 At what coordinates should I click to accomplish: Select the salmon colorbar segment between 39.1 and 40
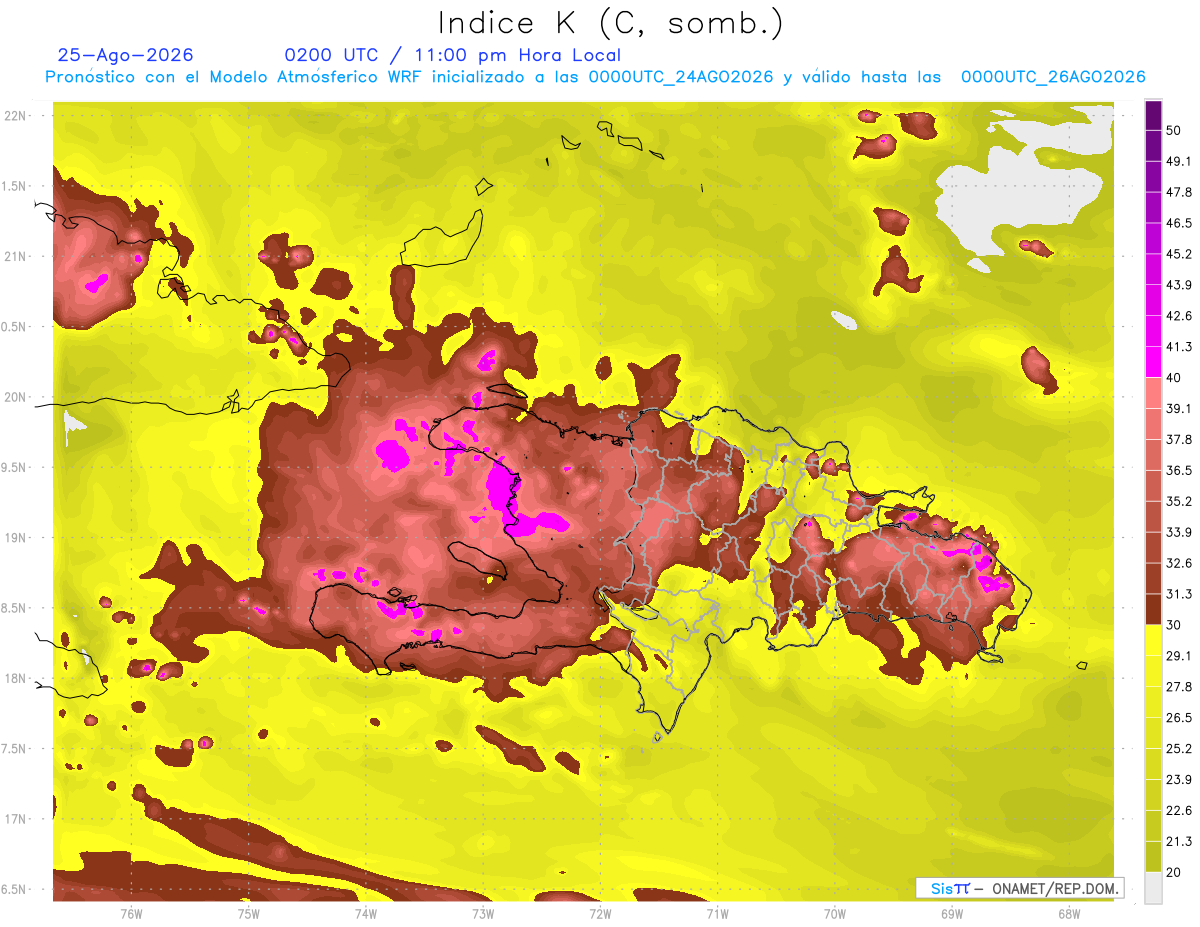pyautogui.click(x=1153, y=393)
